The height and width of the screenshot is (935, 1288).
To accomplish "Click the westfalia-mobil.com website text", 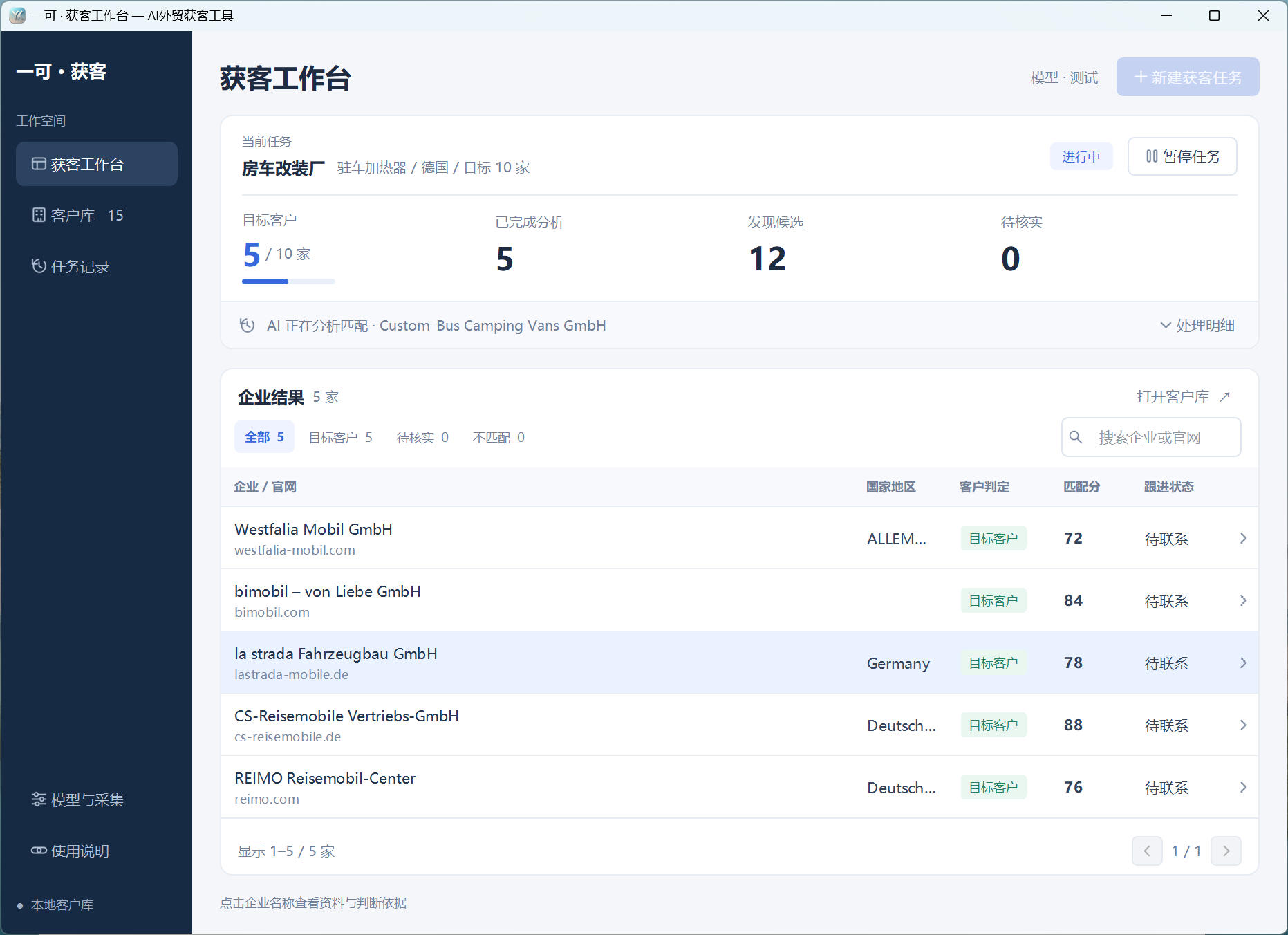I will pos(295,550).
